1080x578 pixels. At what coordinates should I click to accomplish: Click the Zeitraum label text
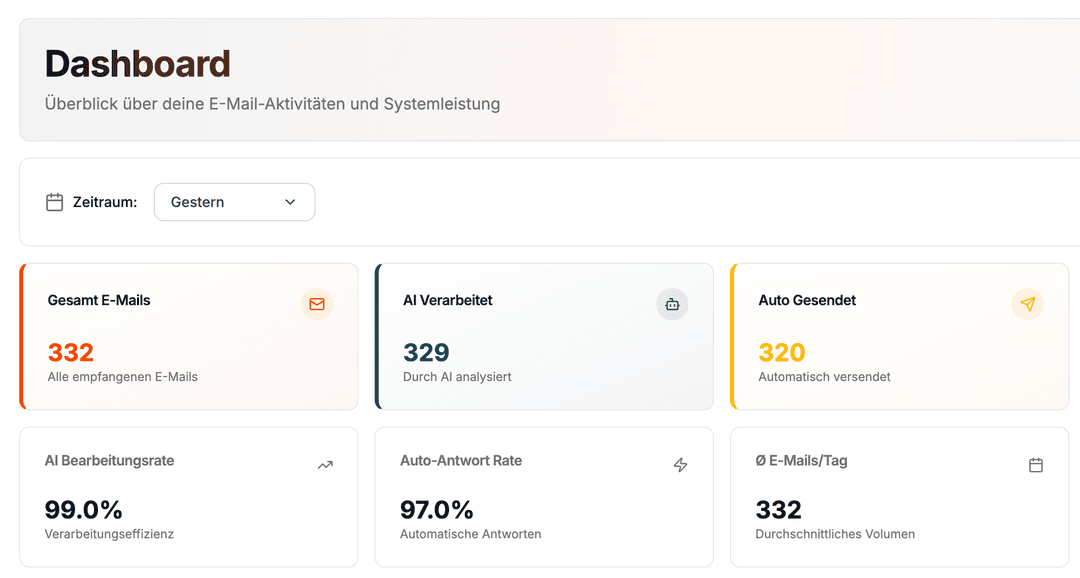pos(105,202)
